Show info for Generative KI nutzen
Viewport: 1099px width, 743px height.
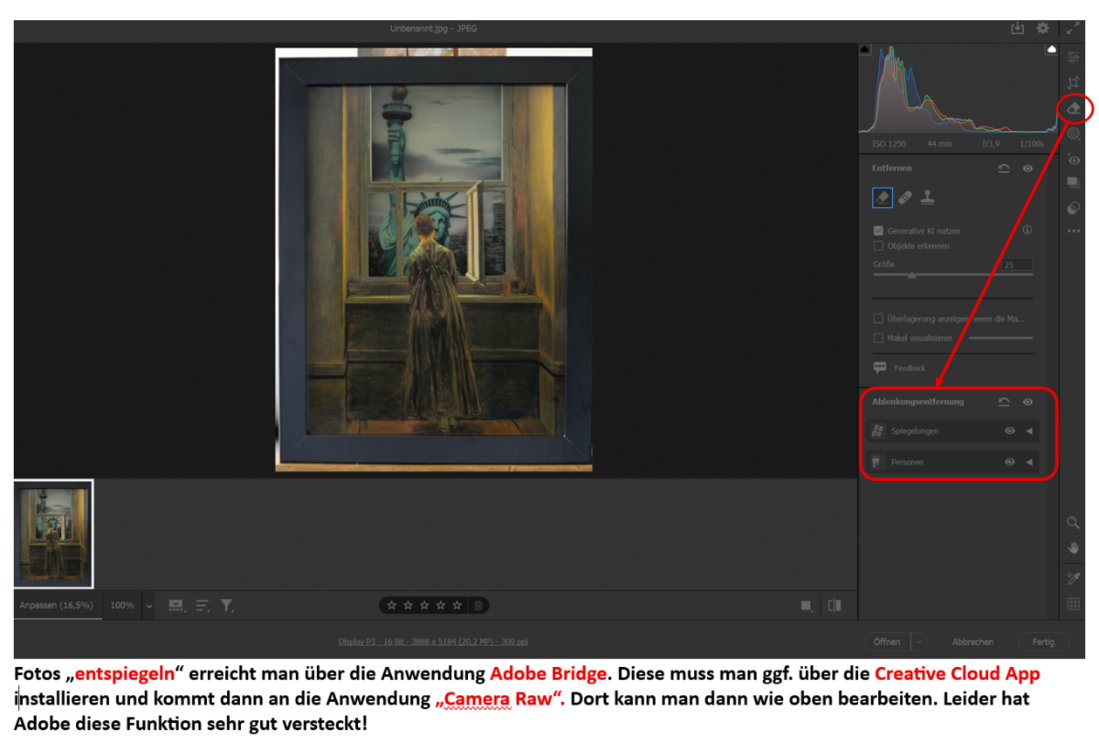1027,230
